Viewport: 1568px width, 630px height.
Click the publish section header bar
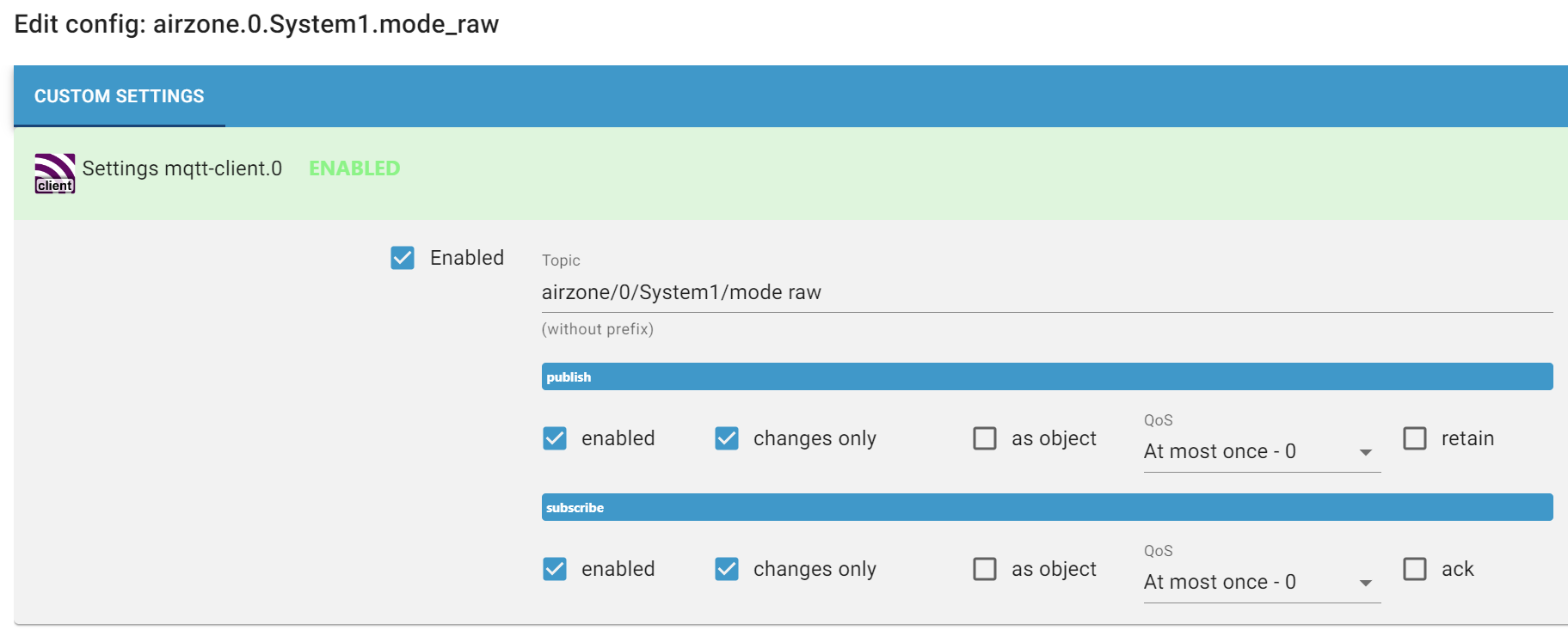click(1047, 376)
